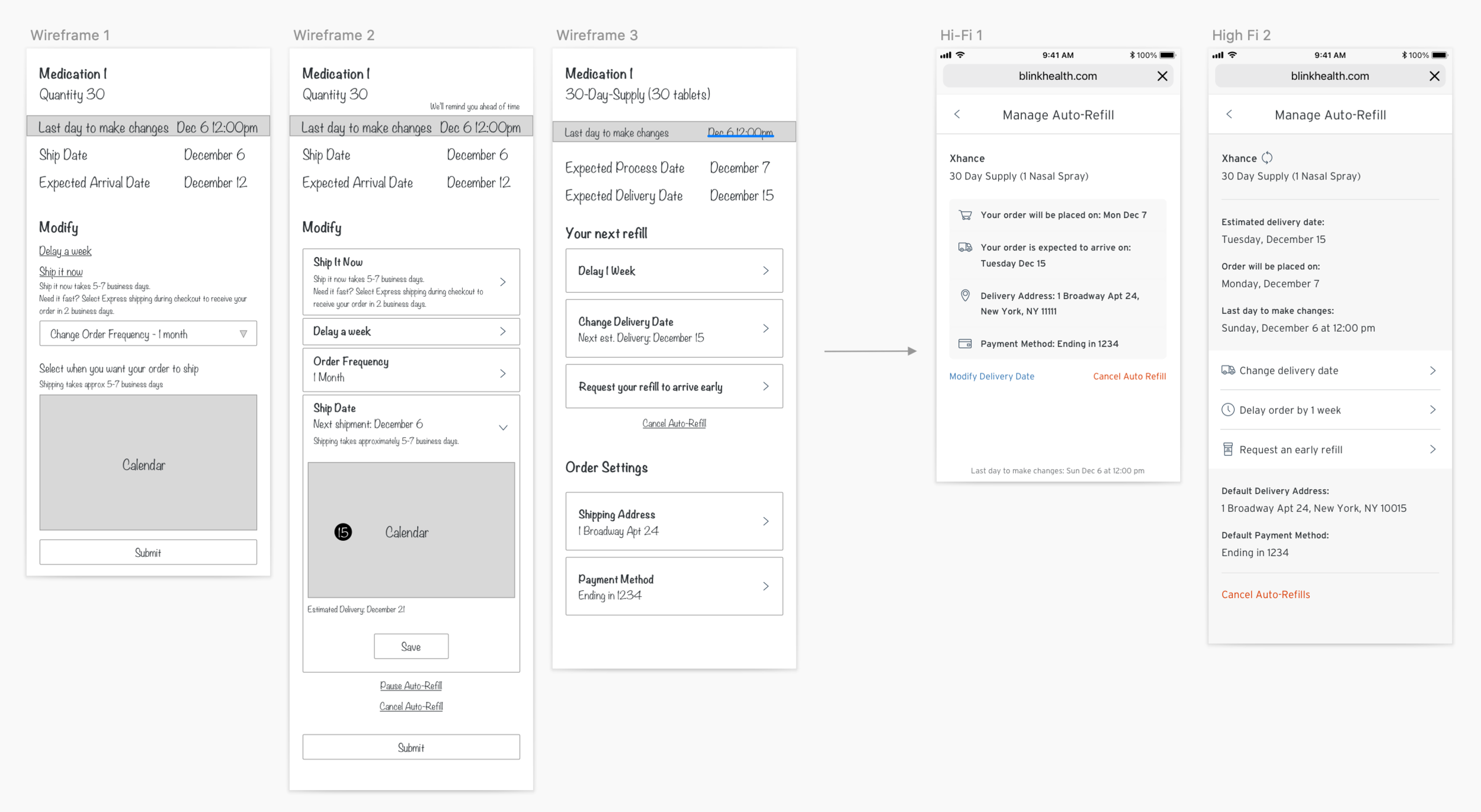Click the auto-refill cycle icon next to Xhance
Image resolution: width=1481 pixels, height=812 pixels.
pyautogui.click(x=1267, y=158)
